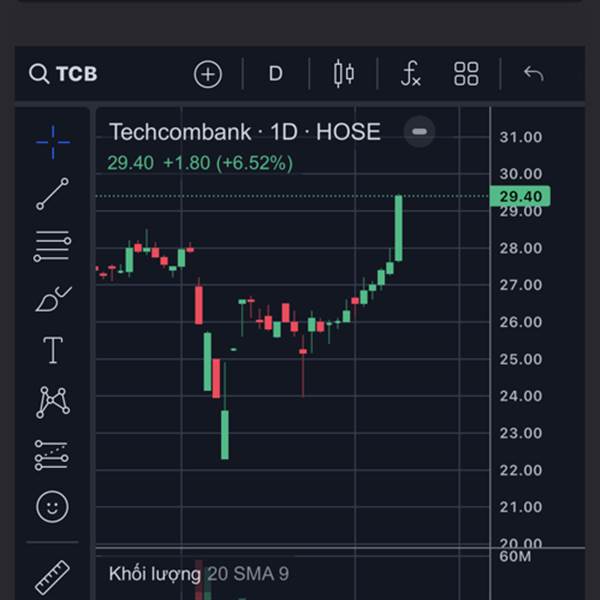Click the lowest green candle near 23.00
Image resolution: width=600 pixels, height=600 pixels.
[x=225, y=434]
